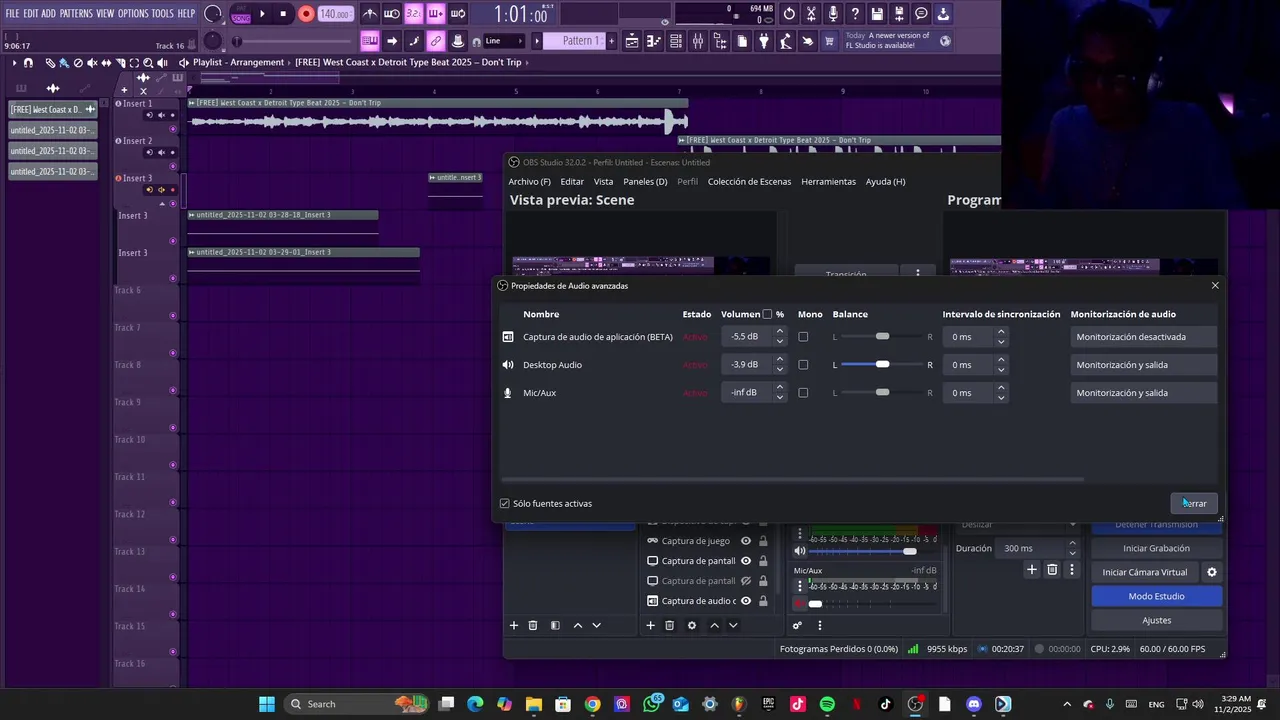
Task: Click Mic/Aux sync offset 0 ms field
Action: pyautogui.click(x=968, y=393)
